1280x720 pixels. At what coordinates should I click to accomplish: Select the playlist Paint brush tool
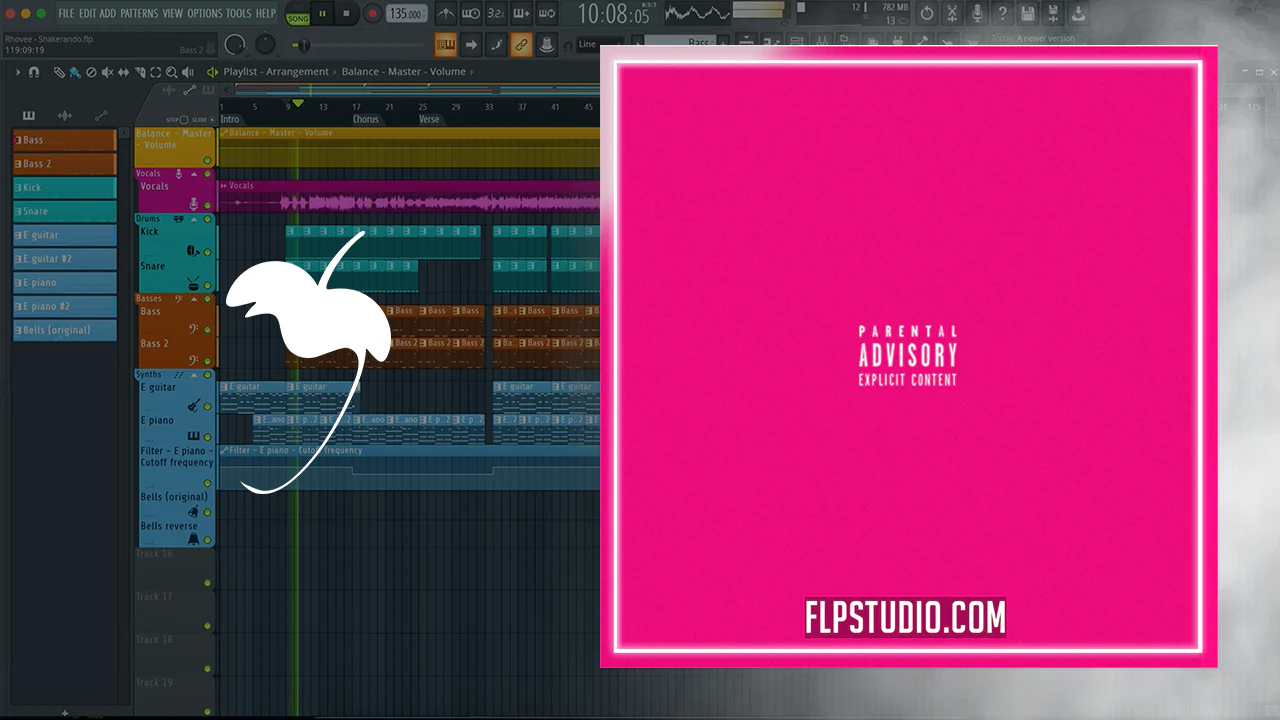pos(75,72)
